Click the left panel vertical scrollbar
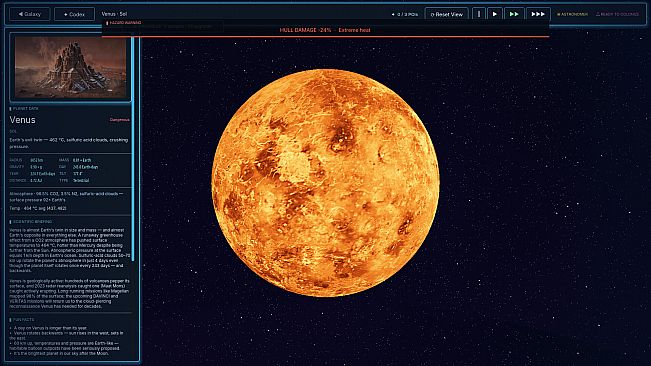Screen dimensions: 651x366 coord(133,148)
